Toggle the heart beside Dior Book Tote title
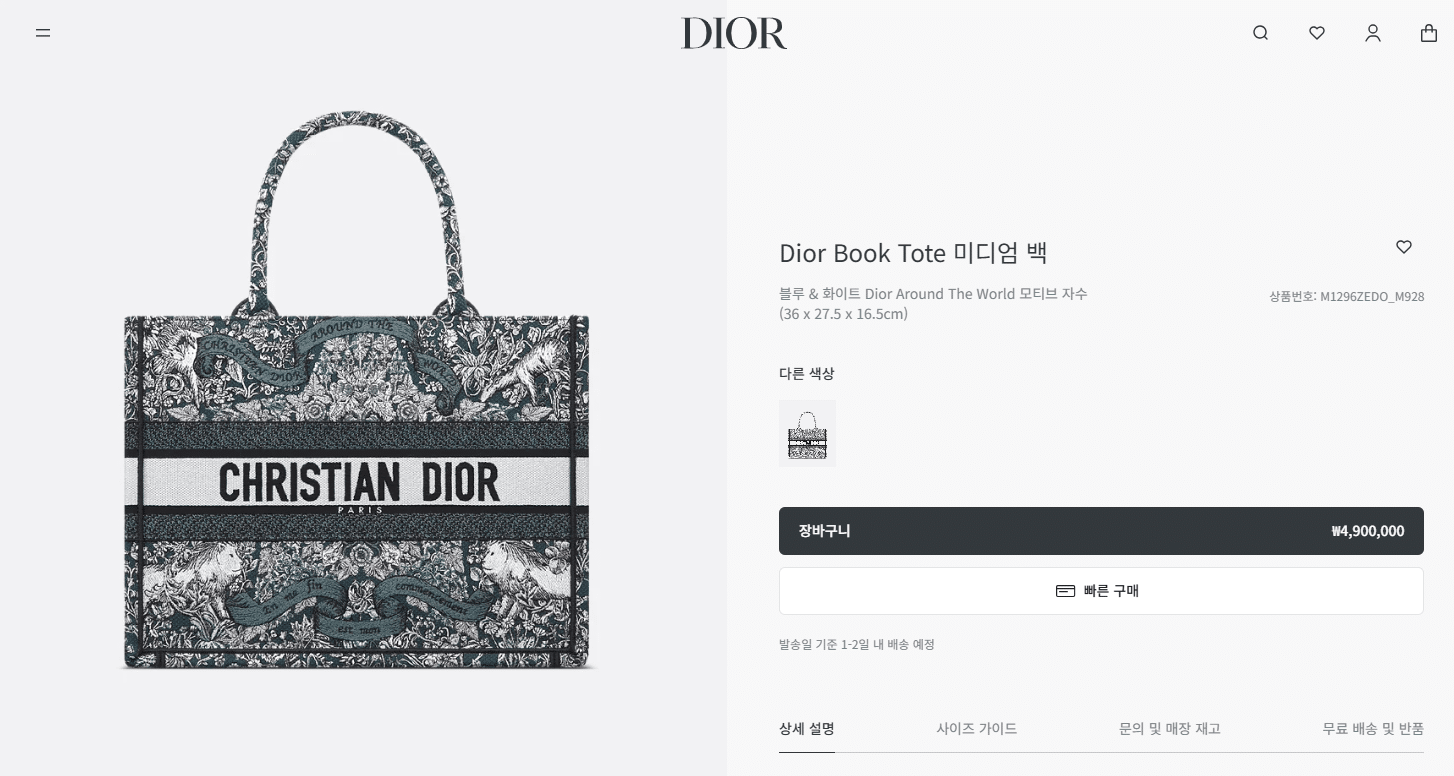1454x776 pixels. [x=1404, y=247]
